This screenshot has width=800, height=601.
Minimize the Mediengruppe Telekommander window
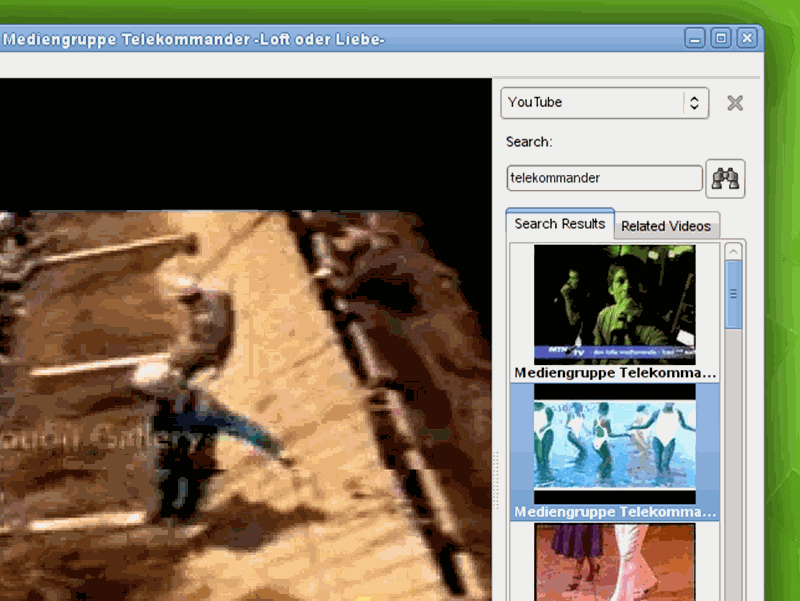tap(695, 39)
